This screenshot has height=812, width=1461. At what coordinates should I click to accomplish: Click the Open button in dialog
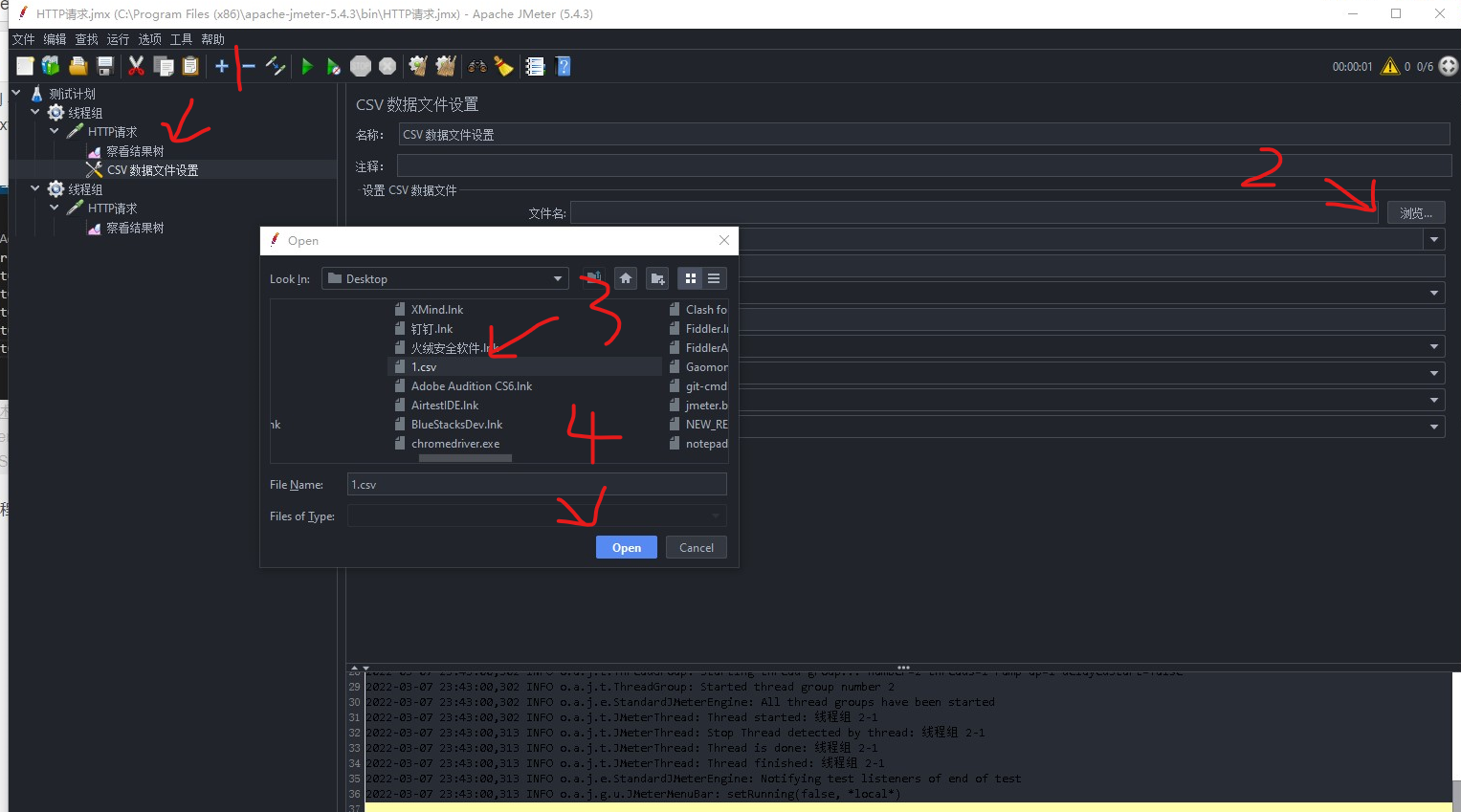point(627,547)
